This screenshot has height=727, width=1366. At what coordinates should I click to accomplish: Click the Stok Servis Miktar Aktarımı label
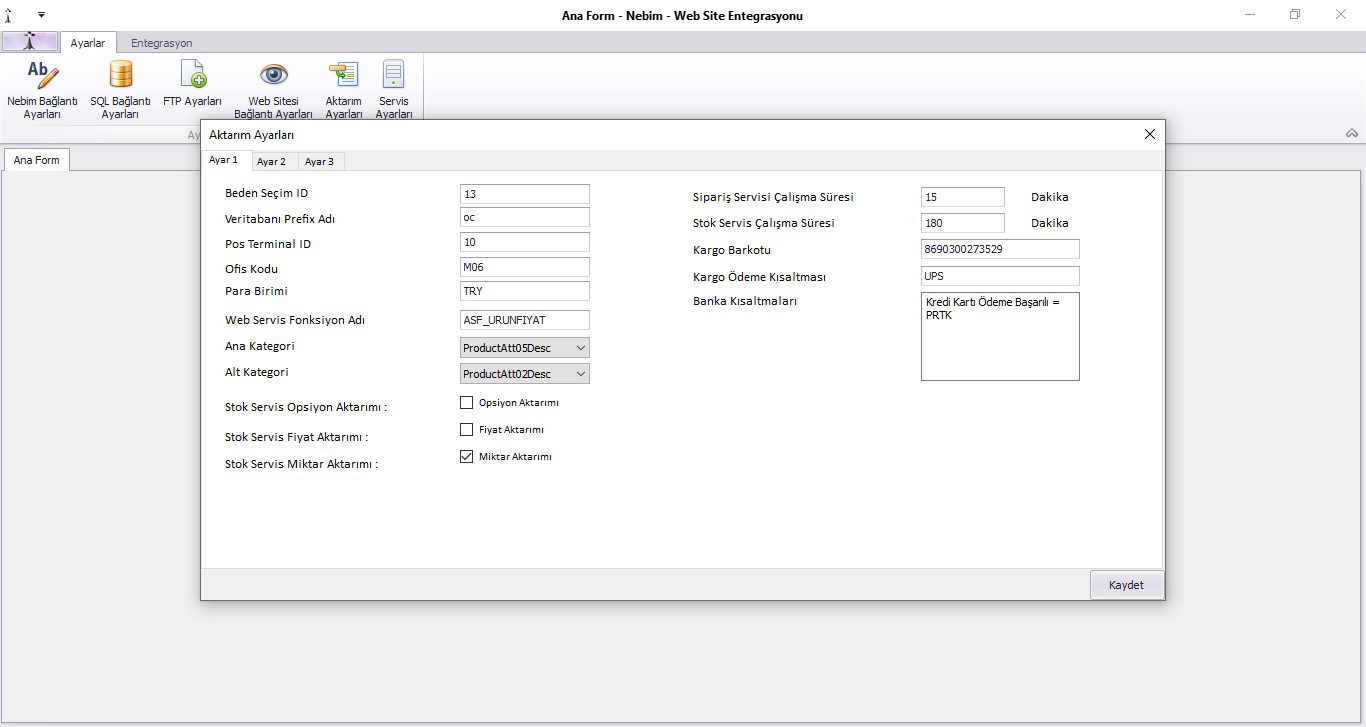[x=301, y=464]
